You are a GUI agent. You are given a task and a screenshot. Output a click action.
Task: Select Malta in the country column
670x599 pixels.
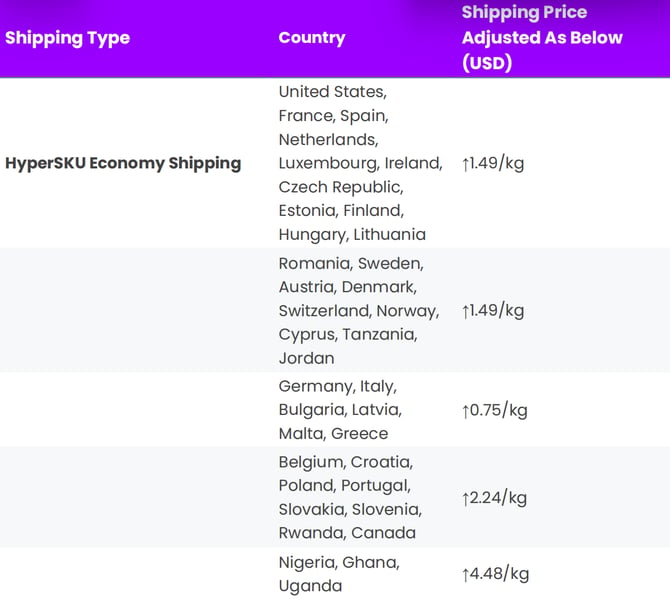coord(300,434)
